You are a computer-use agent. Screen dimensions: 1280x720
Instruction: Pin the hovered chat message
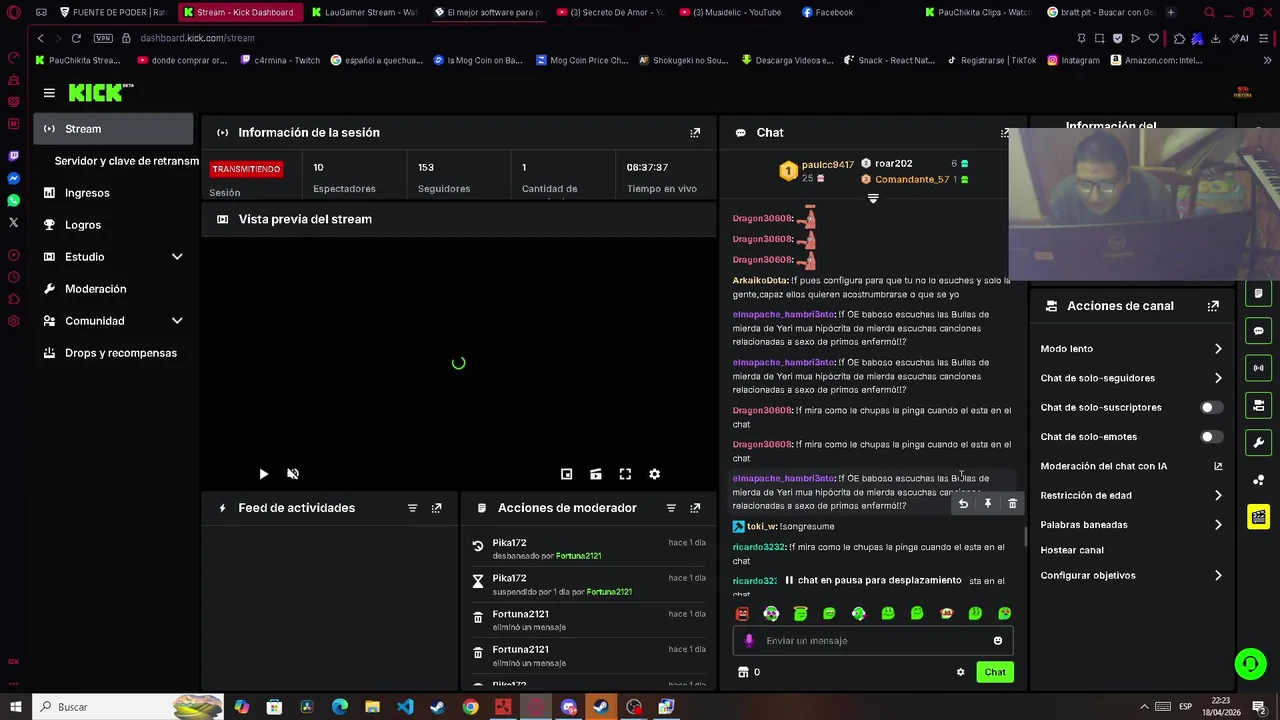(x=988, y=504)
